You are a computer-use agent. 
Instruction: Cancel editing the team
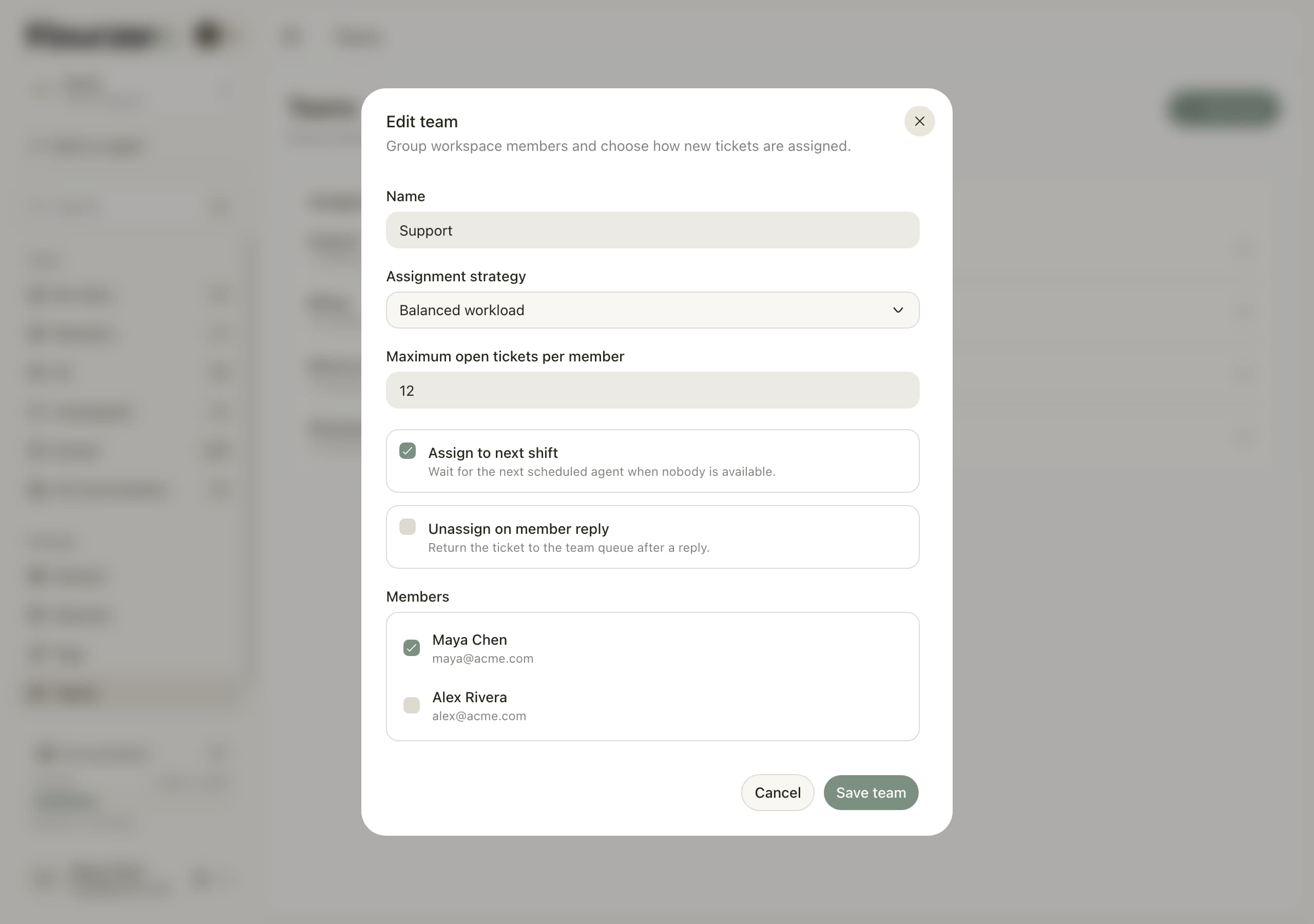(777, 793)
